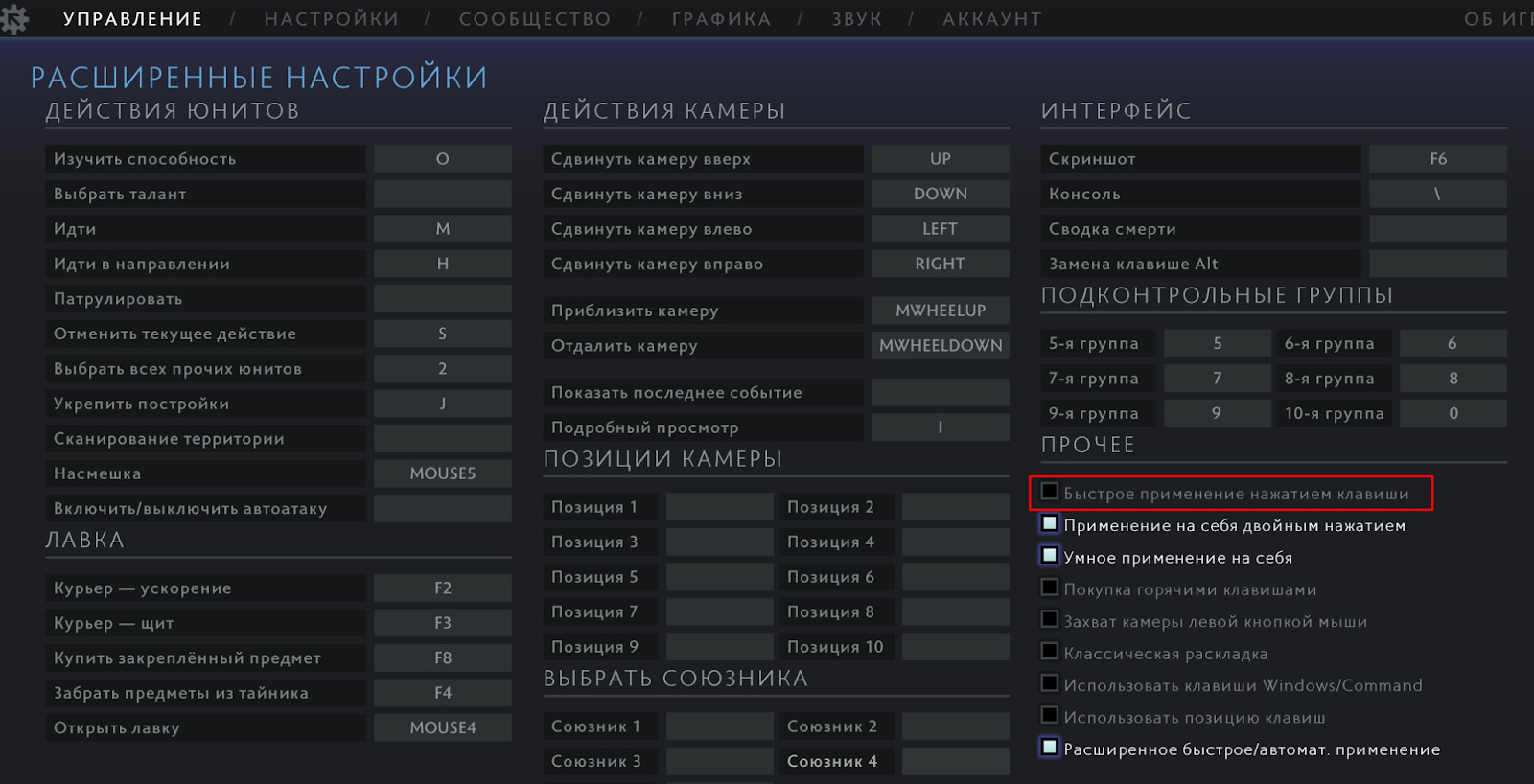The height and width of the screenshot is (784, 1534).
Task: Click the settings gear icon
Action: click(x=13, y=19)
